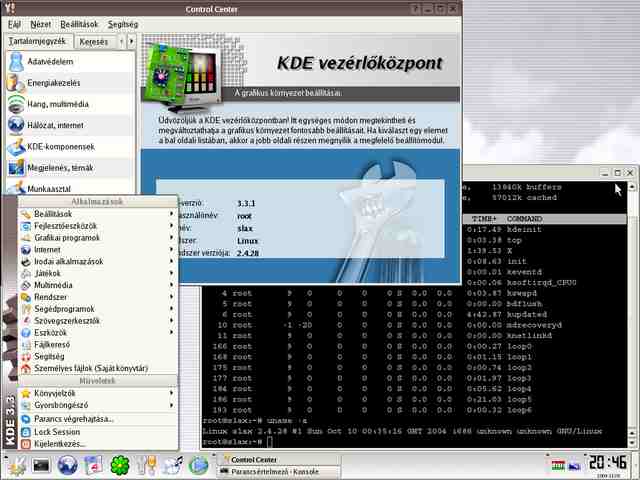Open the KDE-komponensek category icon

point(16,147)
